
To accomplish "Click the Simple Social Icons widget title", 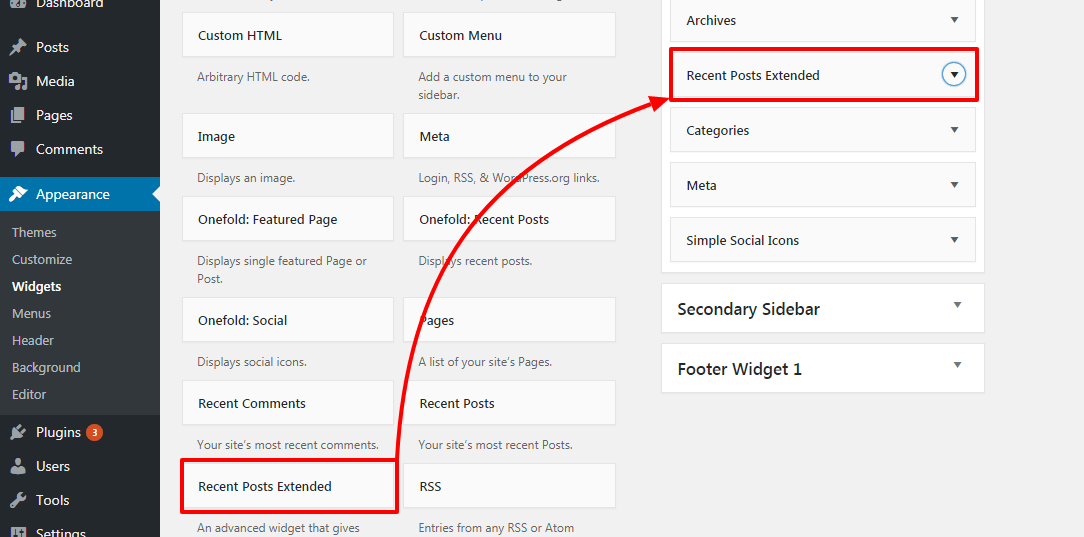I will coord(742,241).
